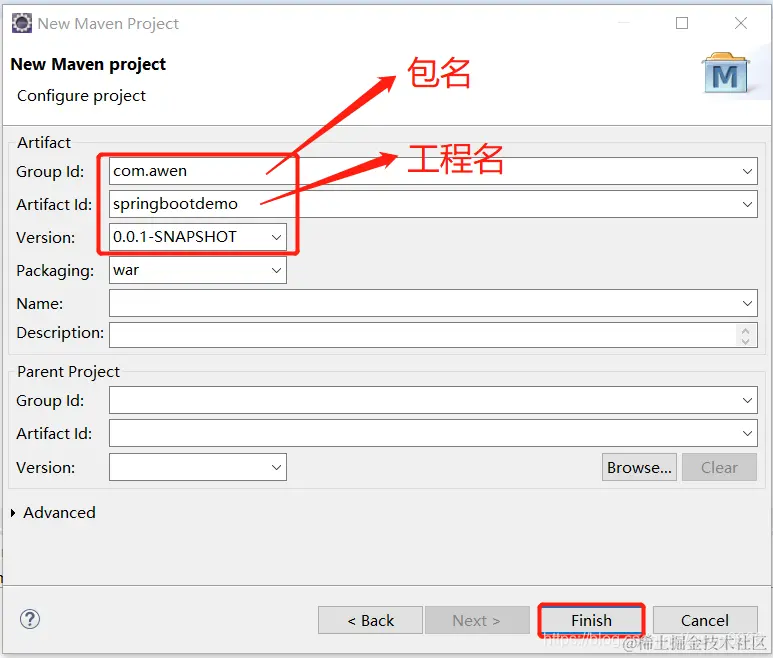Image resolution: width=773 pixels, height=658 pixels.
Task: Click the Description up stepper arrow
Action: coord(745,331)
